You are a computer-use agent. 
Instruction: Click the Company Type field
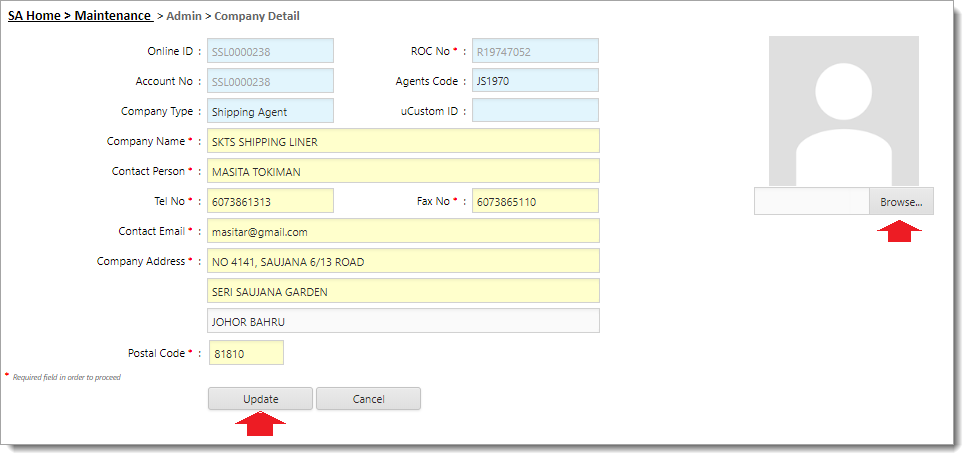270,112
